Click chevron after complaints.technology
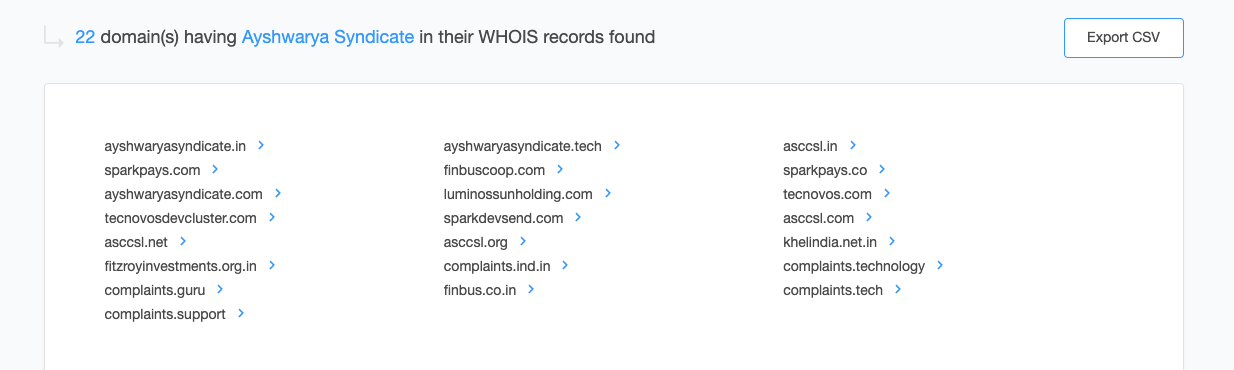 940,265
